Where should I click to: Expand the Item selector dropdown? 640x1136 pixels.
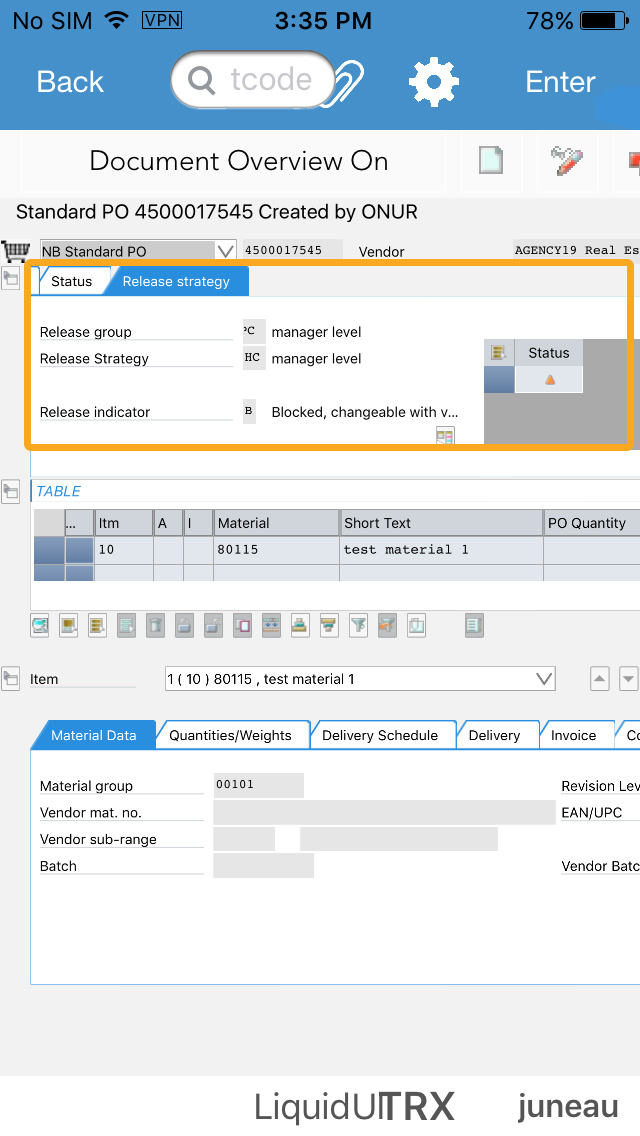coord(544,679)
